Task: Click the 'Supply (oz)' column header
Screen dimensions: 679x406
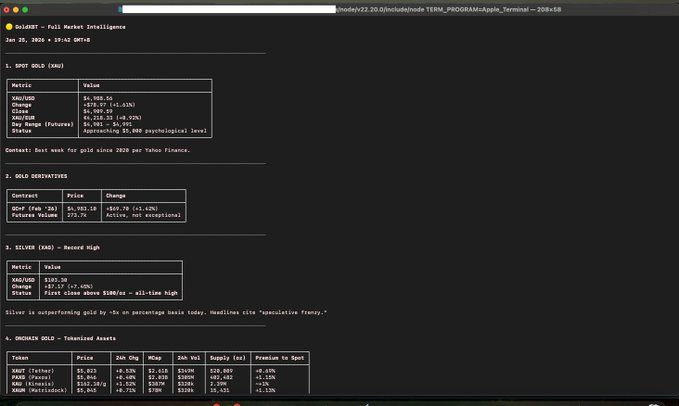Action: point(228,358)
